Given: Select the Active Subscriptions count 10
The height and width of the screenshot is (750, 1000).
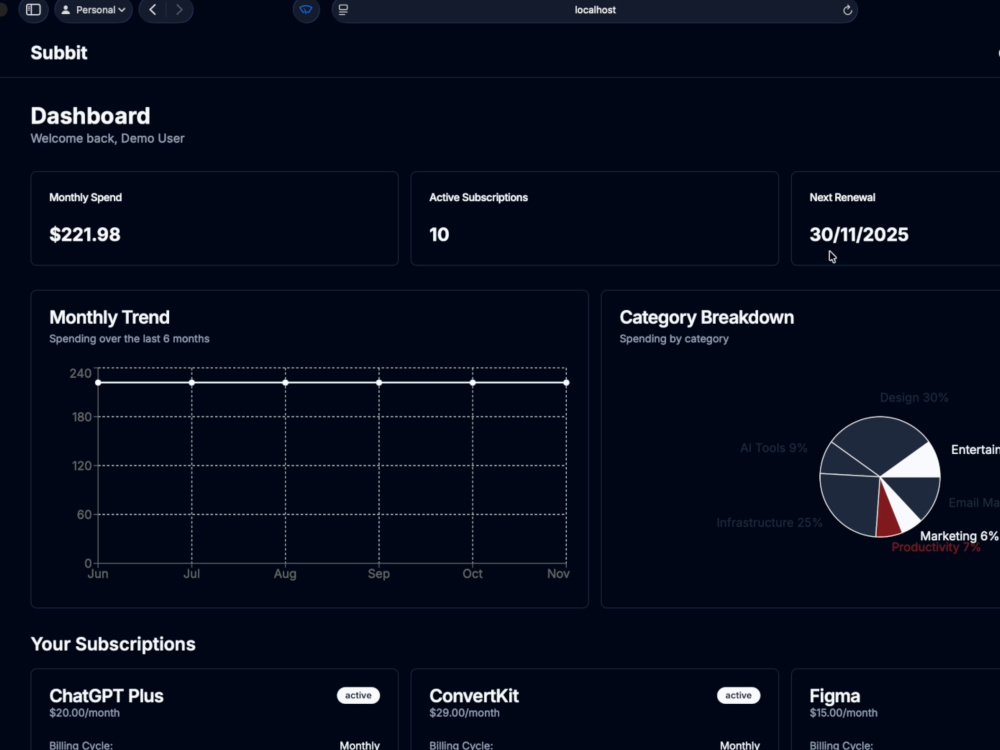Looking at the screenshot, I should pyautogui.click(x=439, y=235).
